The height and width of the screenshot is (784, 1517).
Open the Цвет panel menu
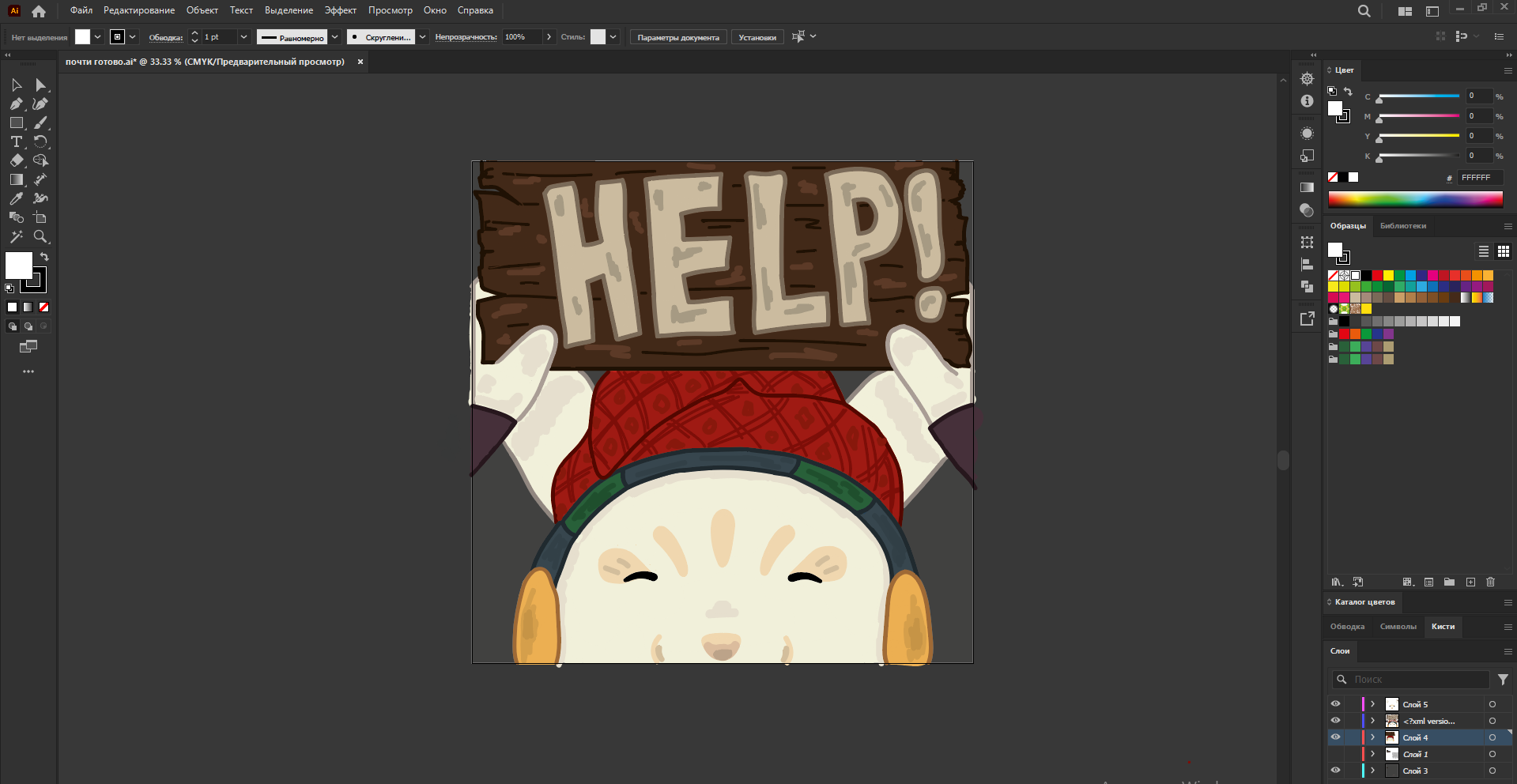tap(1508, 70)
